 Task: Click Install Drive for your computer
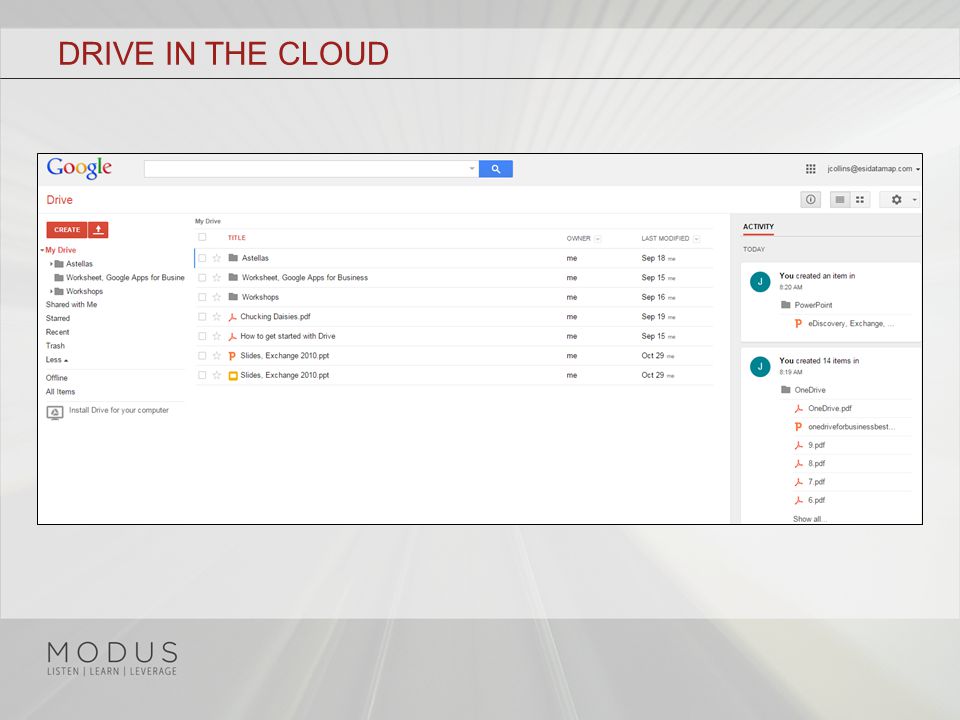[x=119, y=410]
